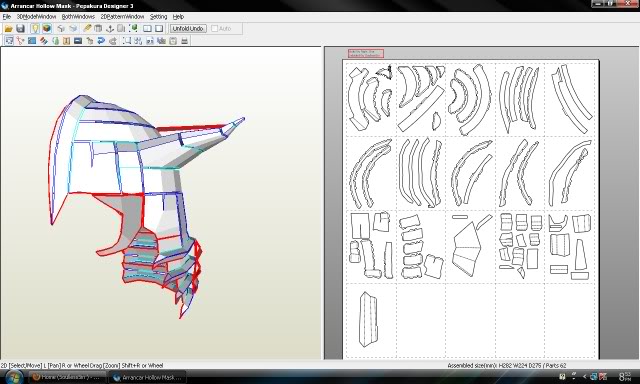Open the 2DPatternWindow menu
The width and height of the screenshot is (640, 384).
[122, 17]
